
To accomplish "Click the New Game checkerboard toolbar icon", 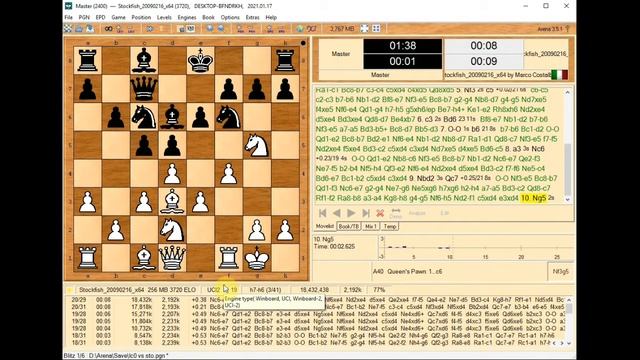I will tap(68, 29).
